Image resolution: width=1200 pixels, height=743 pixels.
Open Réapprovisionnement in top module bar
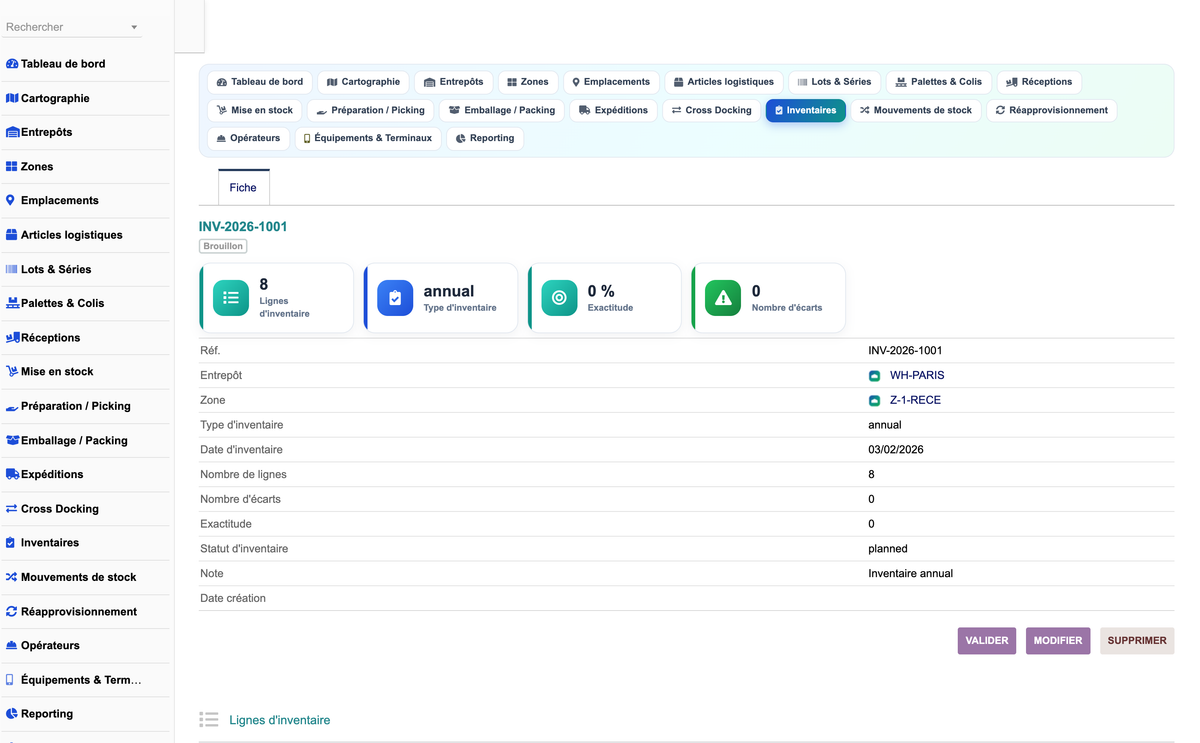pyautogui.click(x=1052, y=110)
